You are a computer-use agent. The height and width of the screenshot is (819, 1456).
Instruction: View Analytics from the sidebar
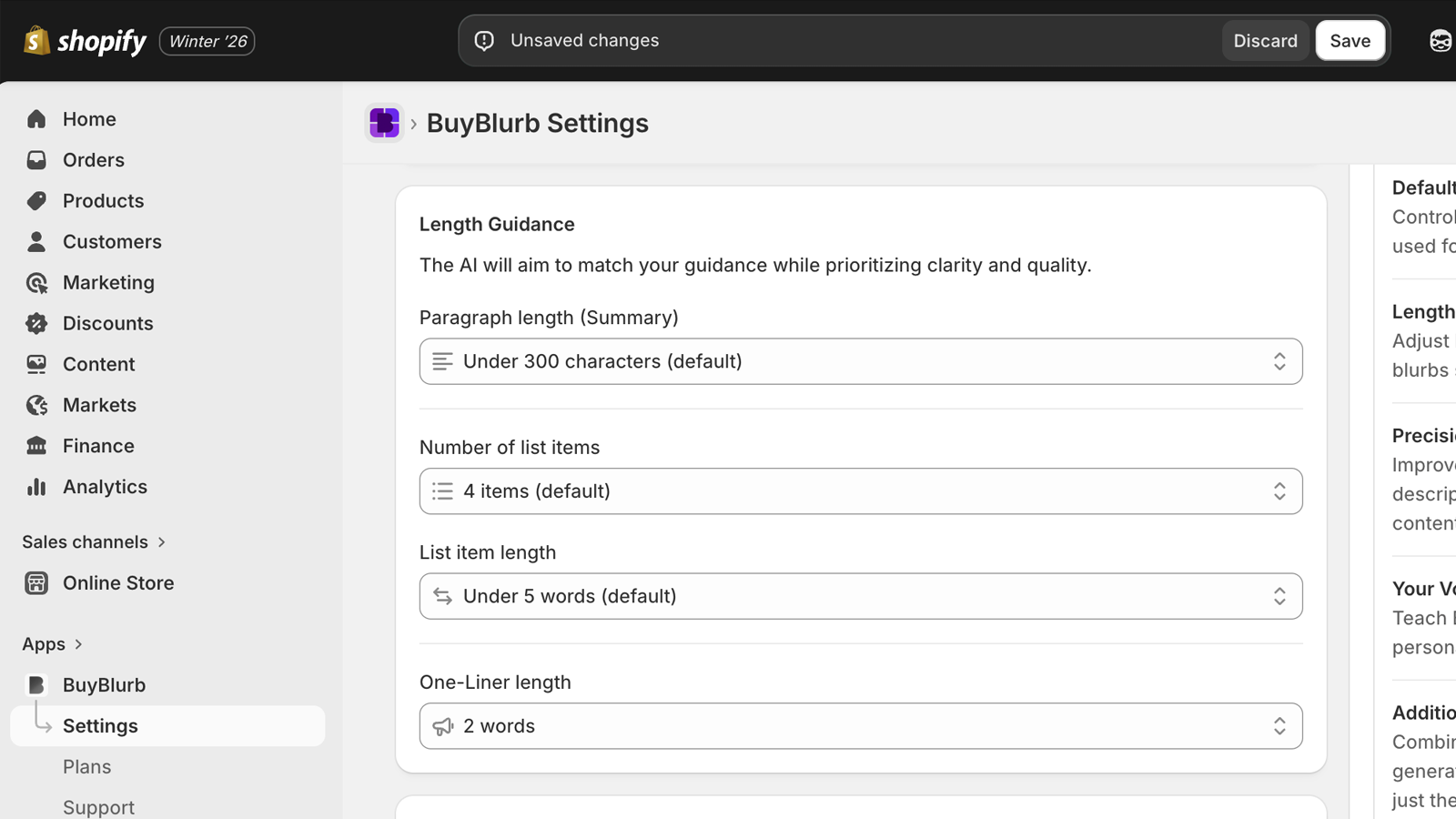(x=105, y=486)
